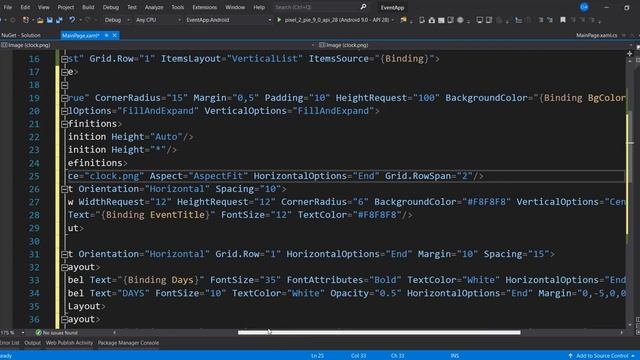Click Add to Source Control

point(602,356)
